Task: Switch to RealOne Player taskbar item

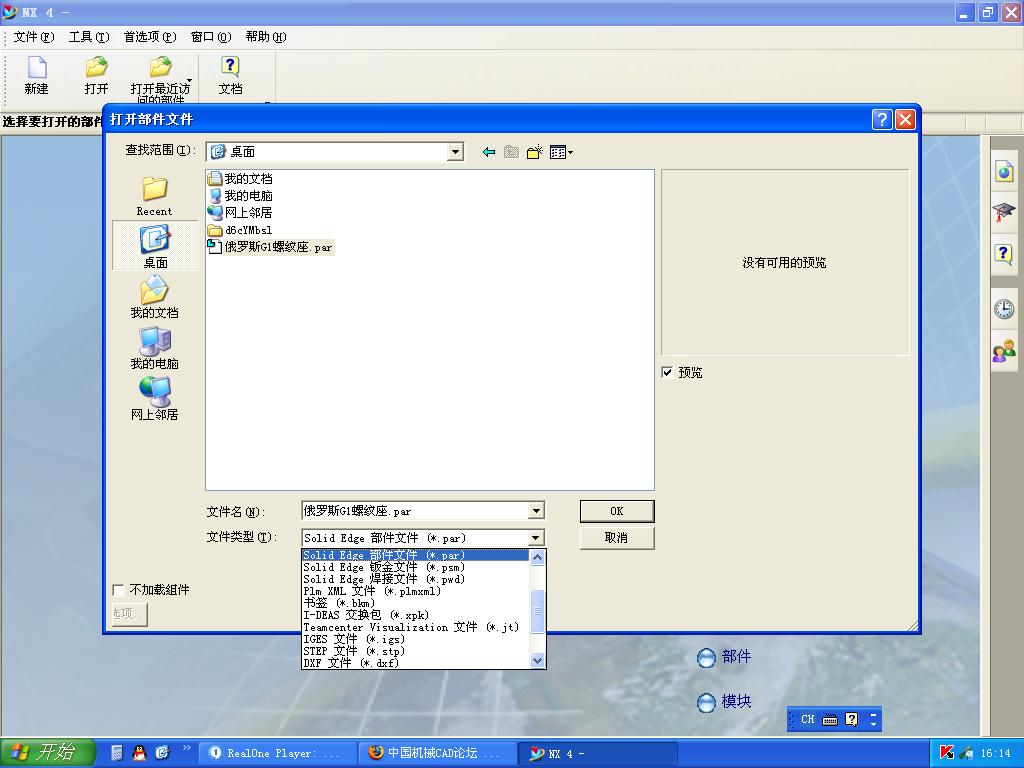Action: pyautogui.click(x=277, y=753)
